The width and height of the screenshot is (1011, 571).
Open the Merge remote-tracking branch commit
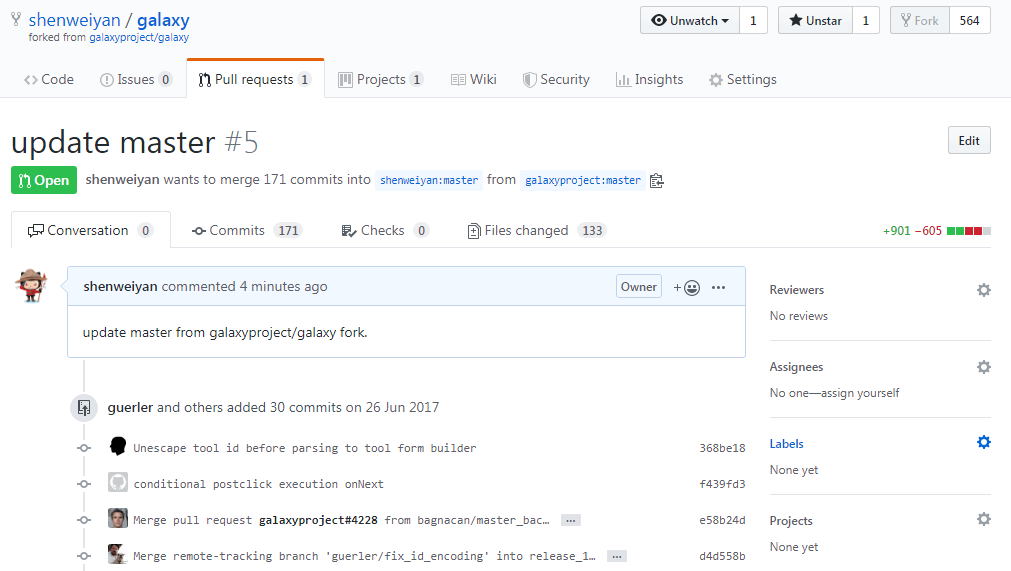coord(364,556)
